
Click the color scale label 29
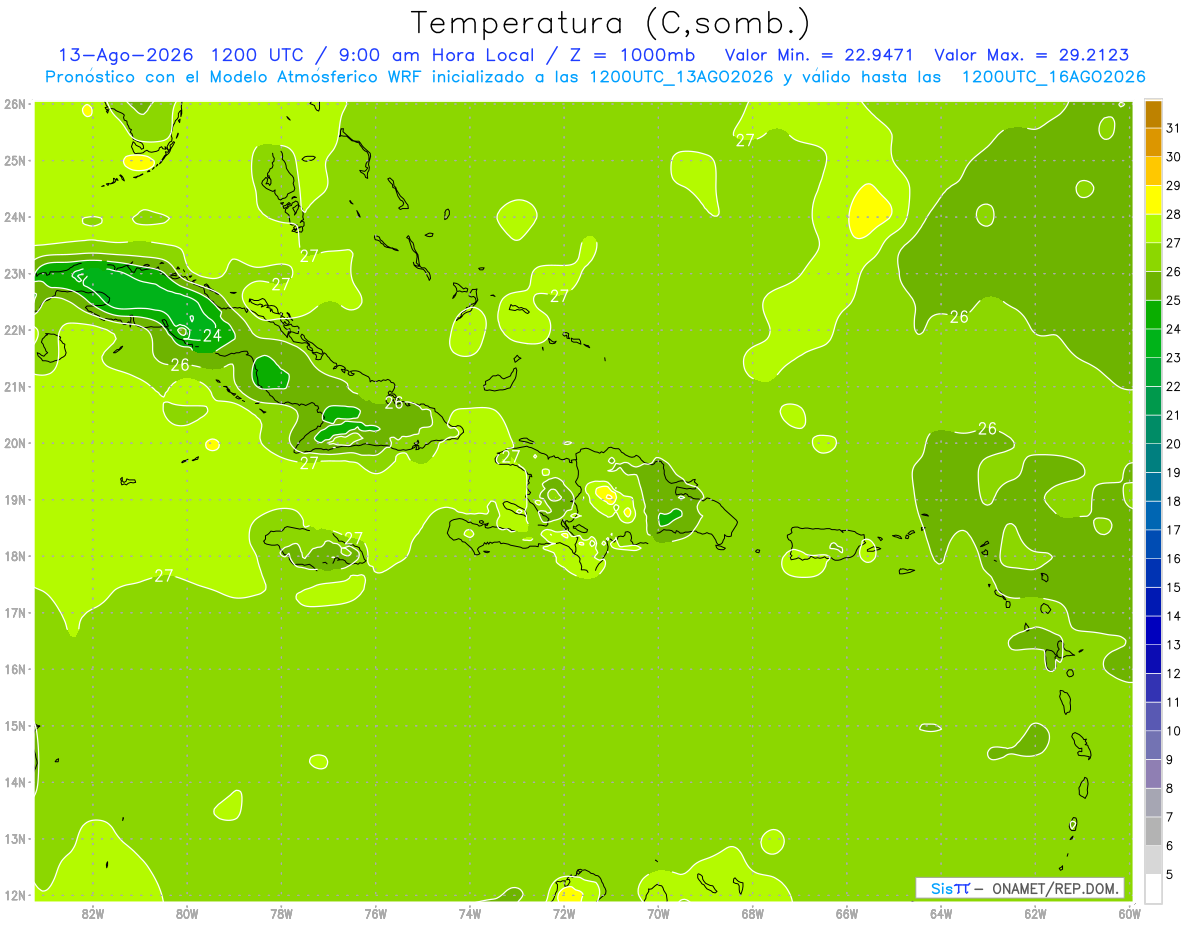1174,185
